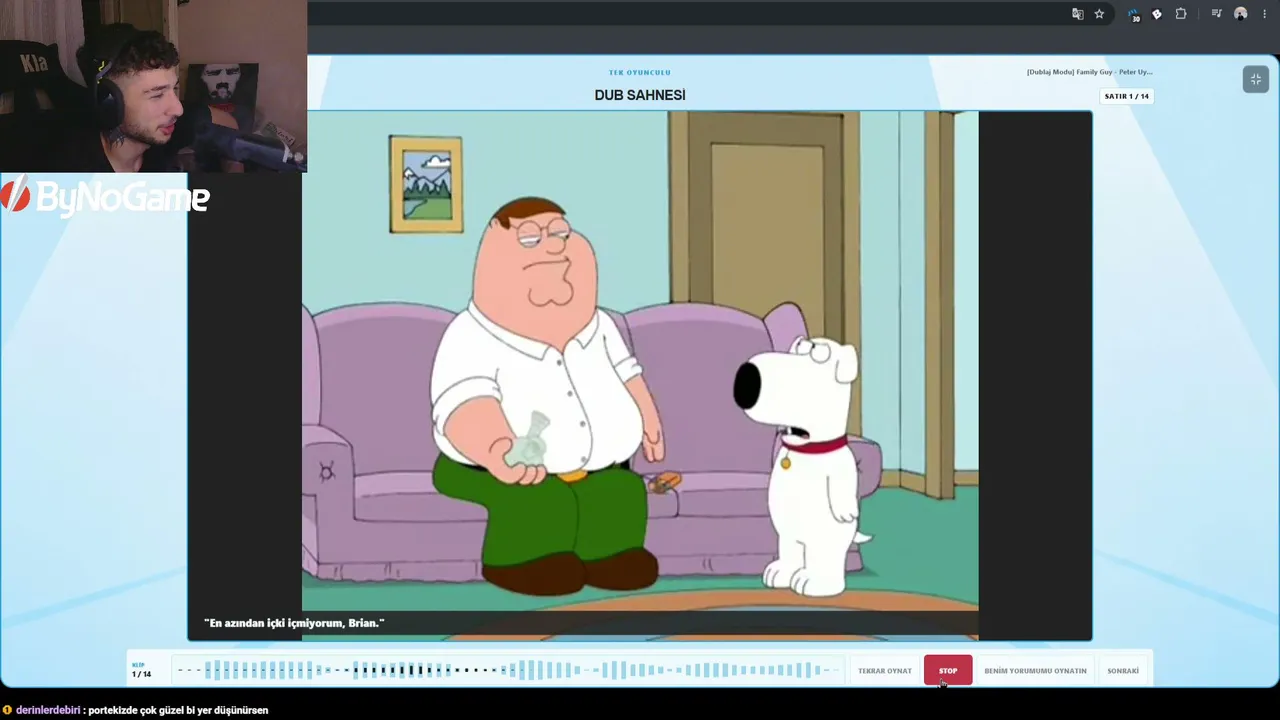The image size is (1280, 720).
Task: Click the "[Dublaj Modu] Family Guy - Peter Uy..." title
Action: [x=1089, y=72]
